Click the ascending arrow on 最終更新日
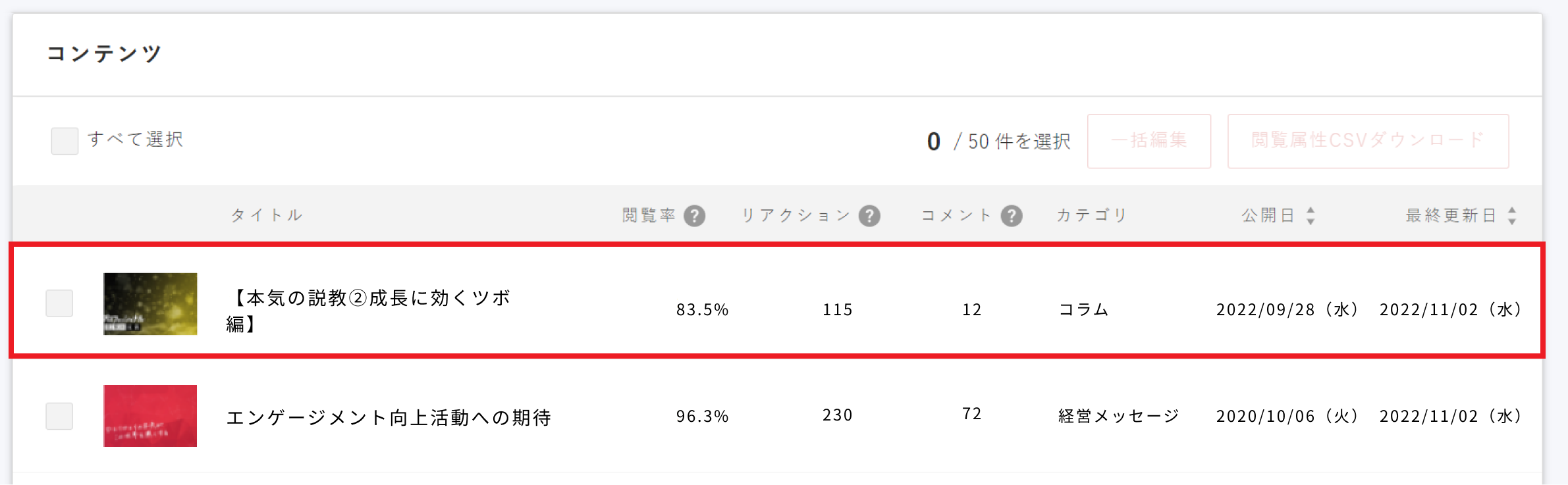 click(1513, 209)
